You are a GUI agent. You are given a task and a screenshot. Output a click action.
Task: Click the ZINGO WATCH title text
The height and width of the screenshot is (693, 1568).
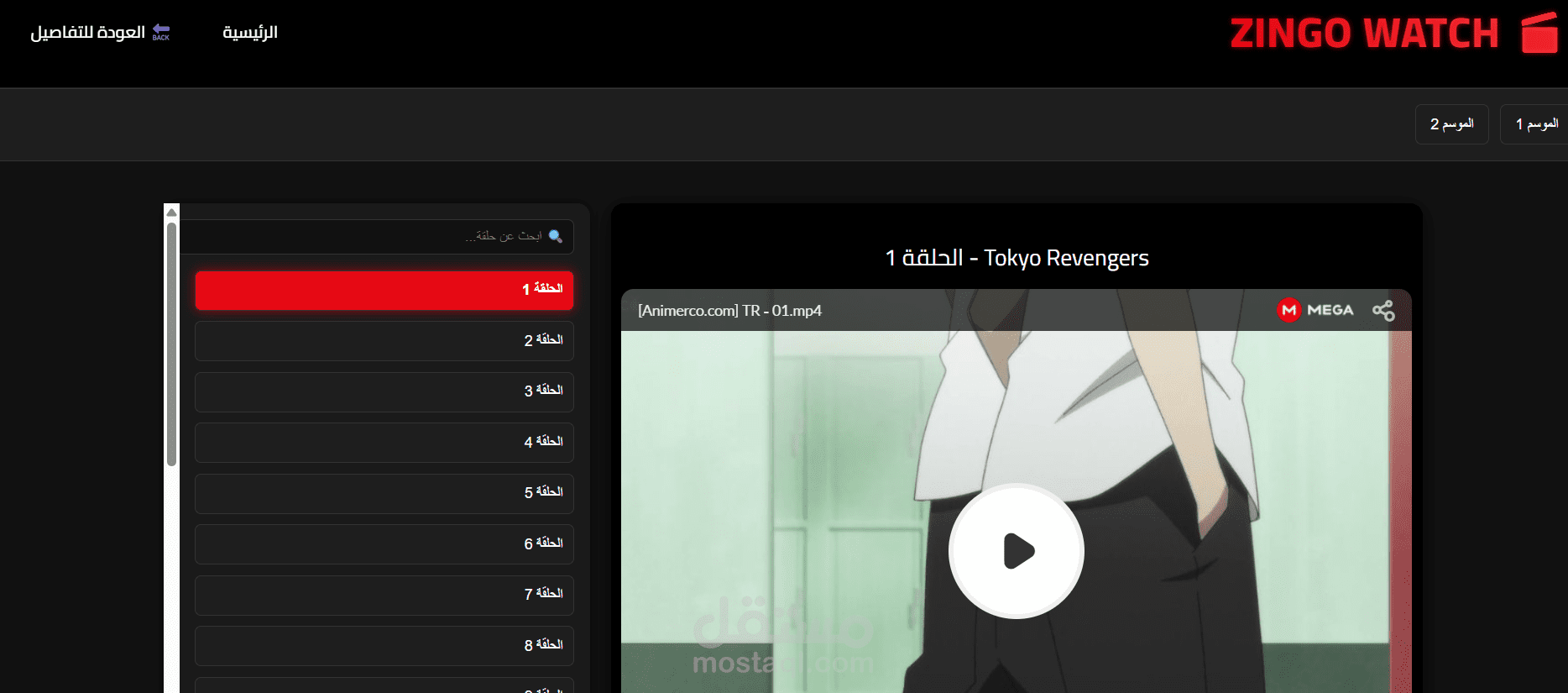tap(1364, 34)
